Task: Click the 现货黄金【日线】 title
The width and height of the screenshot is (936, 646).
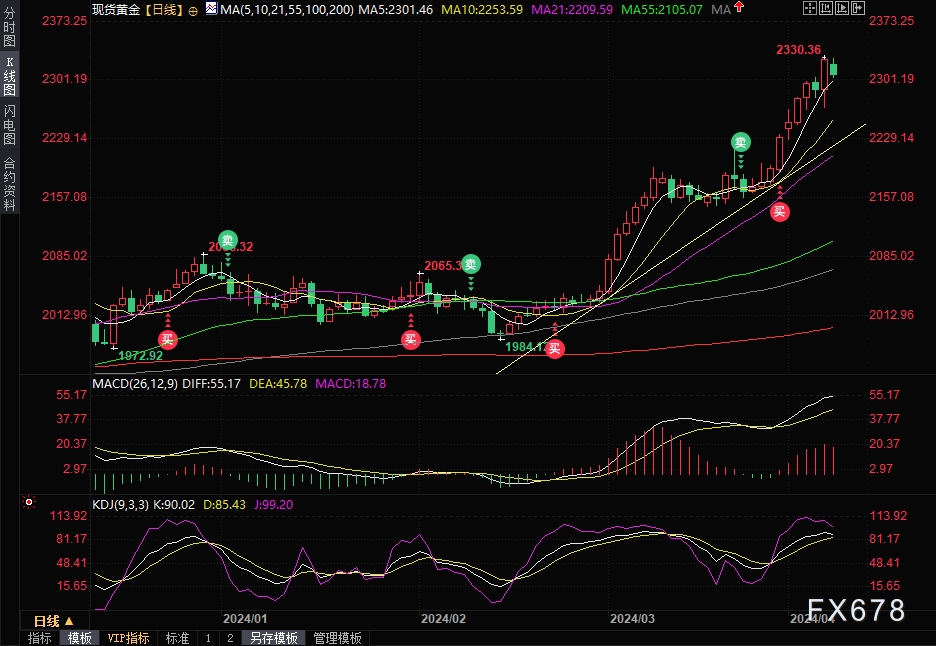Action: pos(138,10)
